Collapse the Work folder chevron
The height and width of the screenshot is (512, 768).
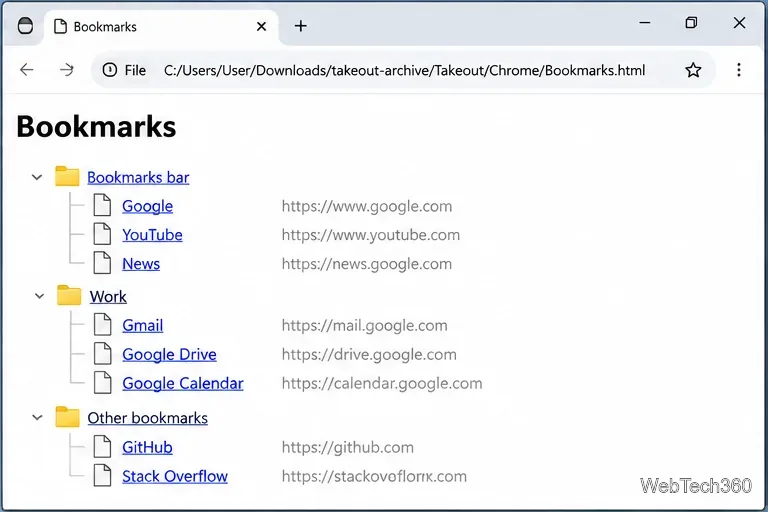point(40,296)
